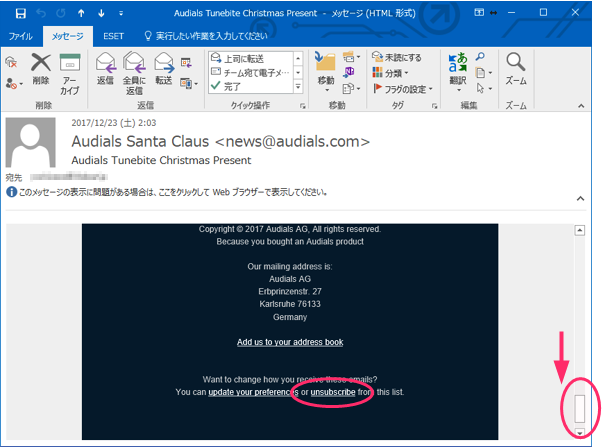Open the select cursor dropdown
This screenshot has width=604, height=447.
click(484, 89)
